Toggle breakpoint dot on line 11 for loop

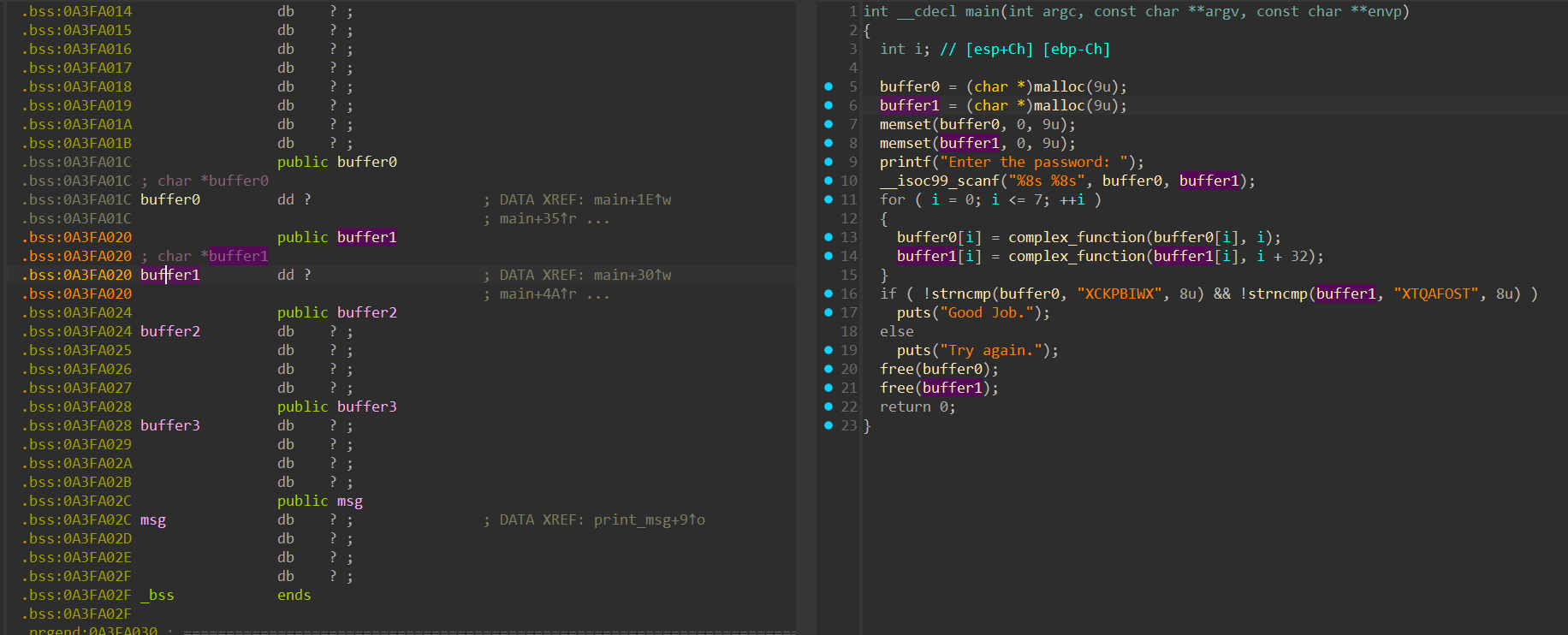tap(829, 199)
